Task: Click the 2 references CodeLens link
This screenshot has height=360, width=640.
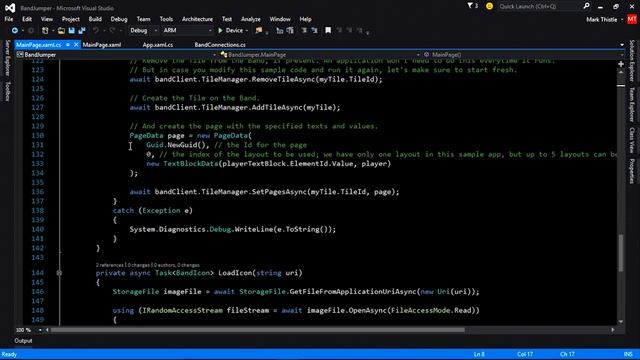Action: [109, 265]
